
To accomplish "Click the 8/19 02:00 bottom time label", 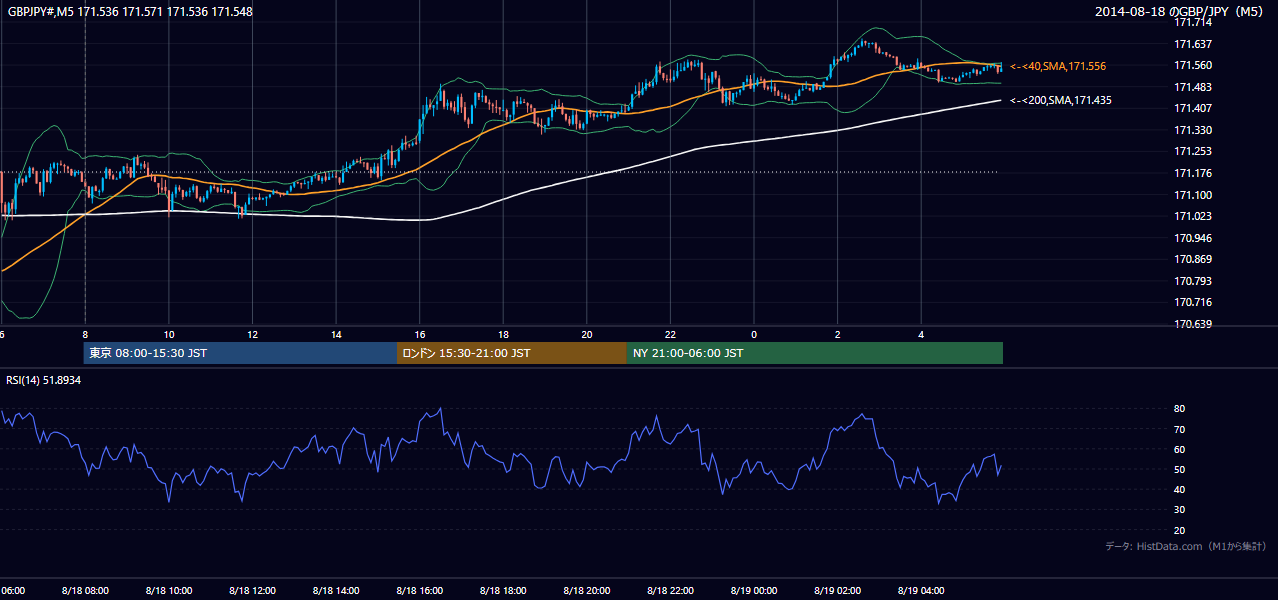I will [837, 591].
